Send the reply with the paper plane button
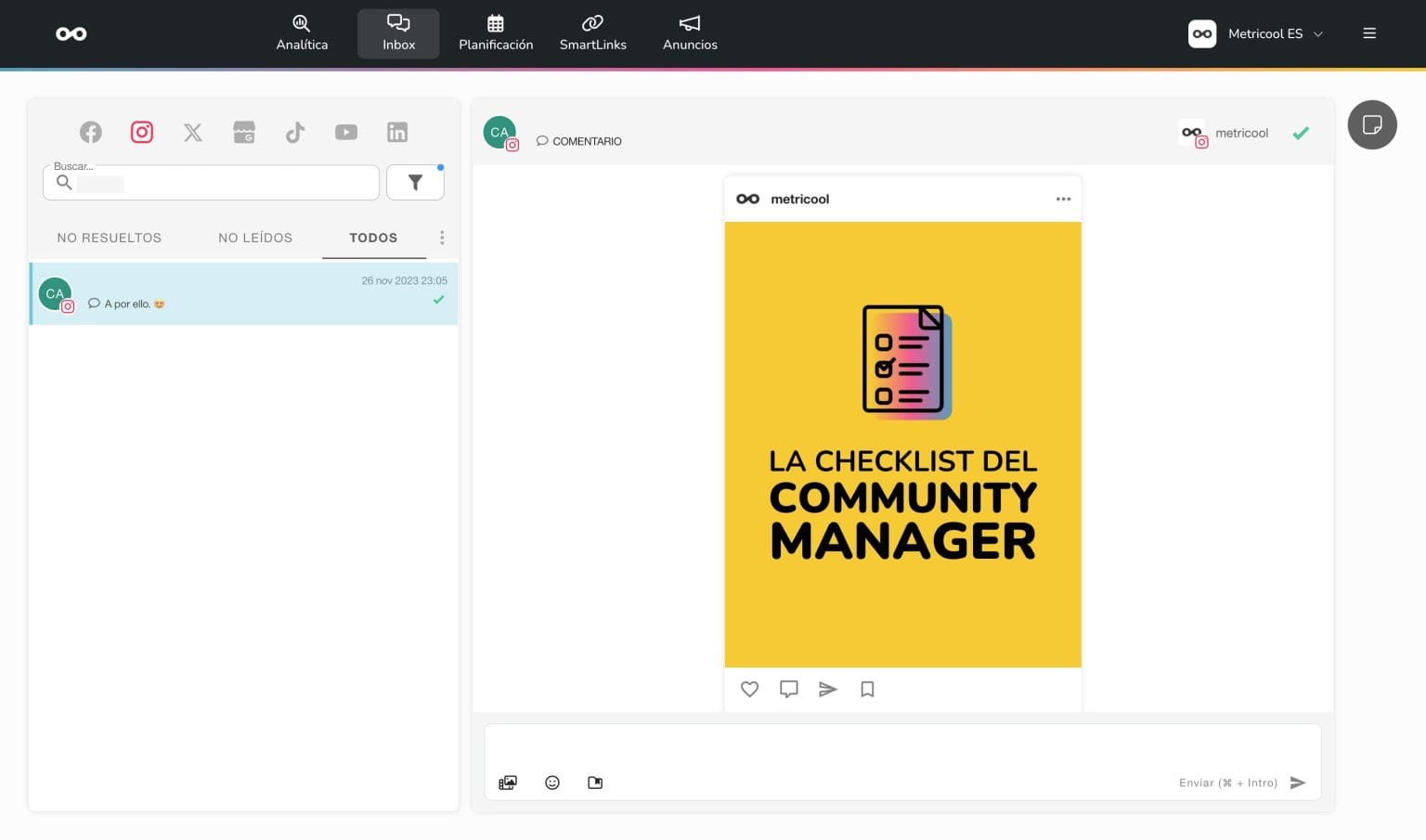 point(1298,782)
